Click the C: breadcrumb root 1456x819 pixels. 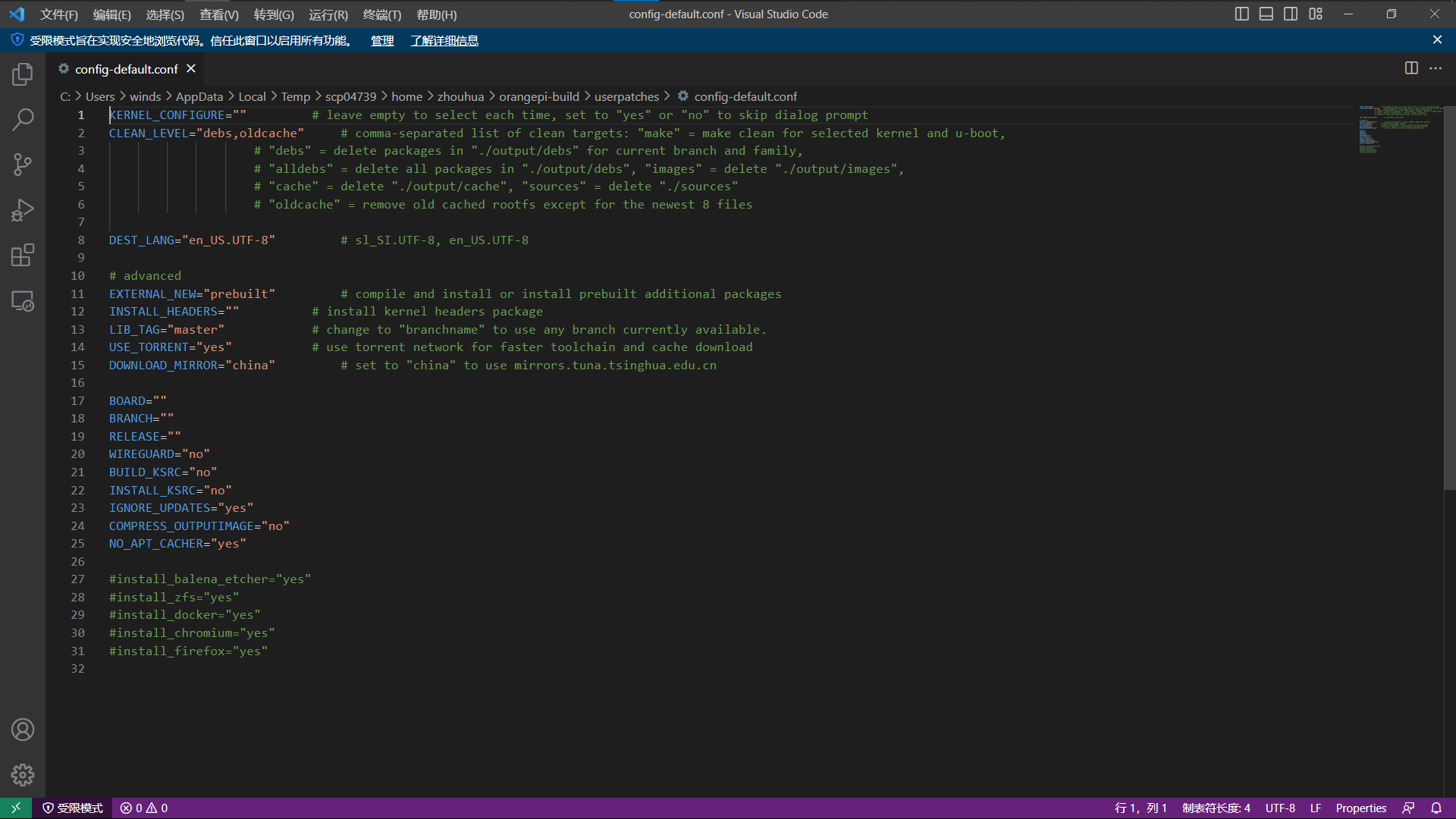(x=65, y=96)
